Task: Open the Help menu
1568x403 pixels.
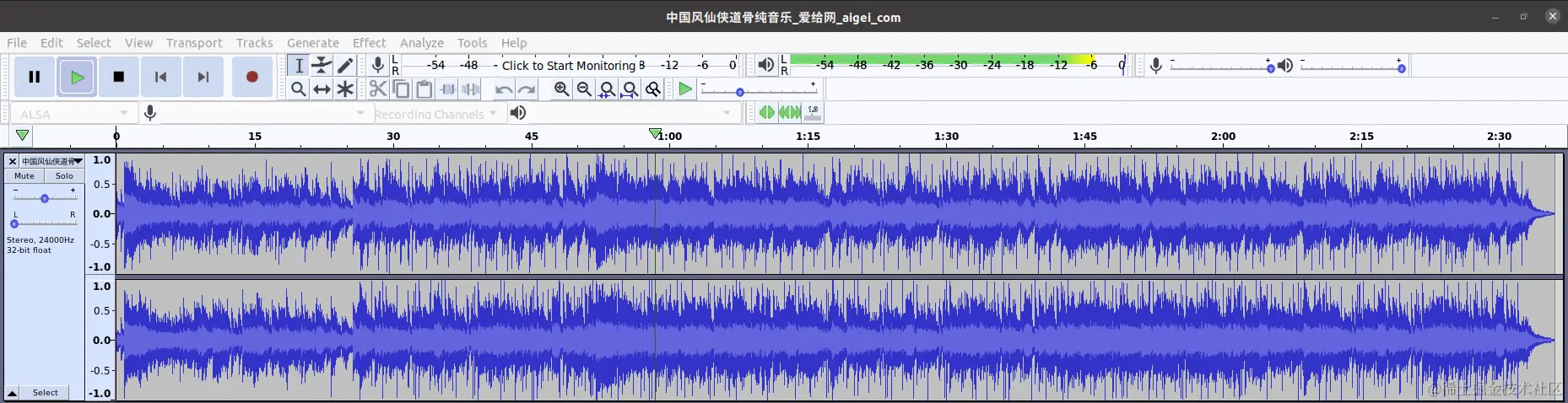Action: pos(514,43)
